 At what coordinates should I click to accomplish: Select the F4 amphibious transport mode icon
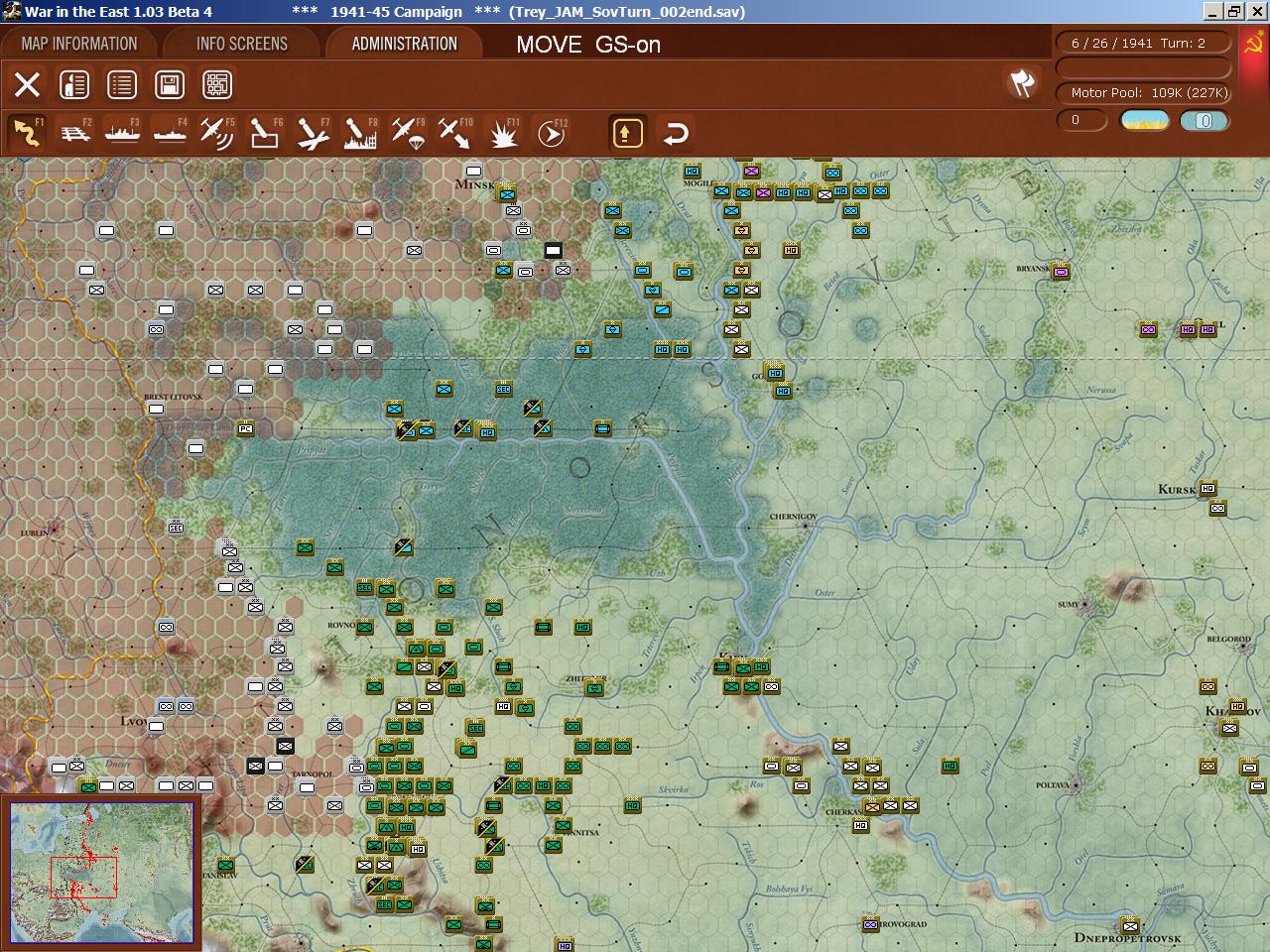point(170,133)
